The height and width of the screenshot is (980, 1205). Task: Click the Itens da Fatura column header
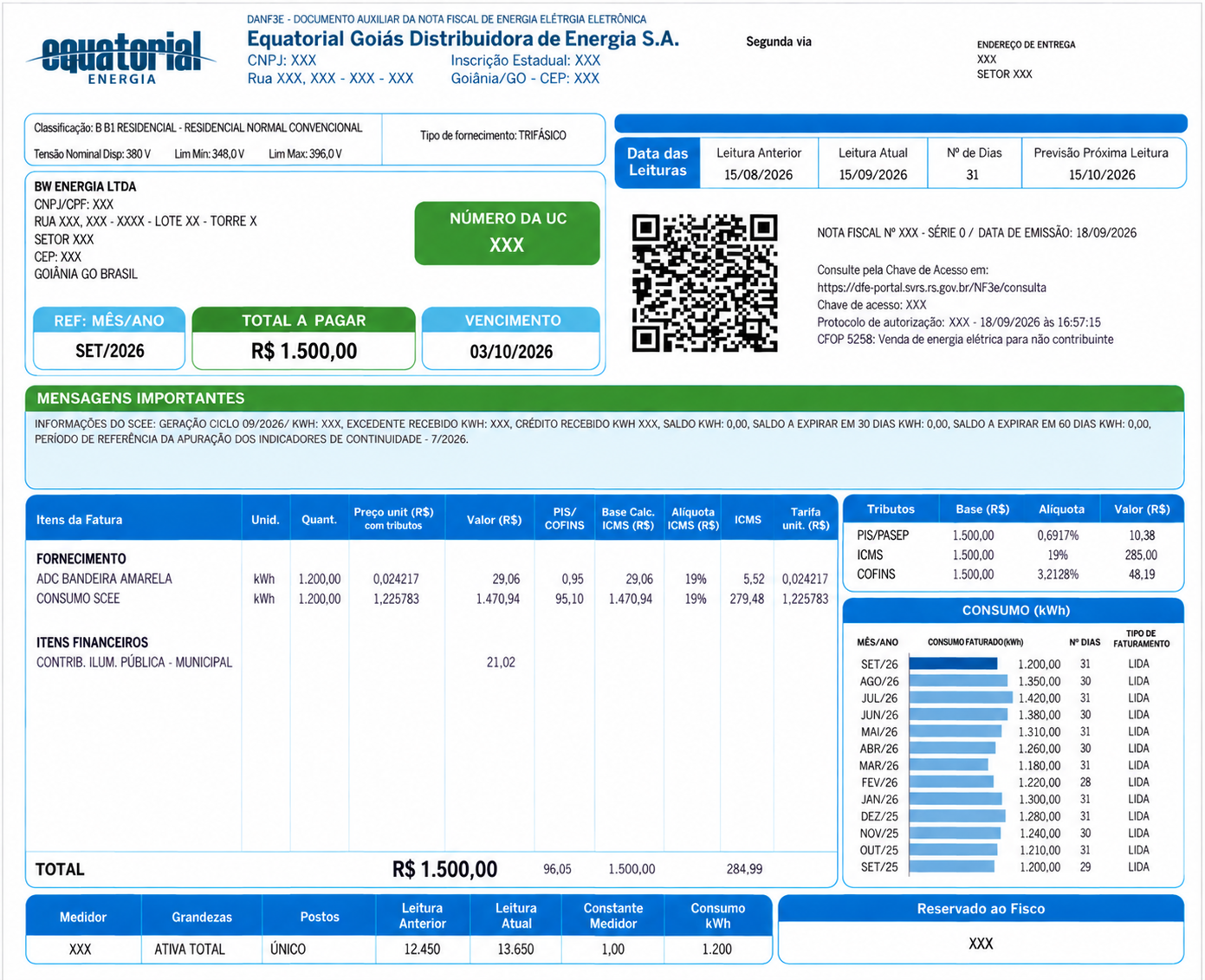coord(79,520)
